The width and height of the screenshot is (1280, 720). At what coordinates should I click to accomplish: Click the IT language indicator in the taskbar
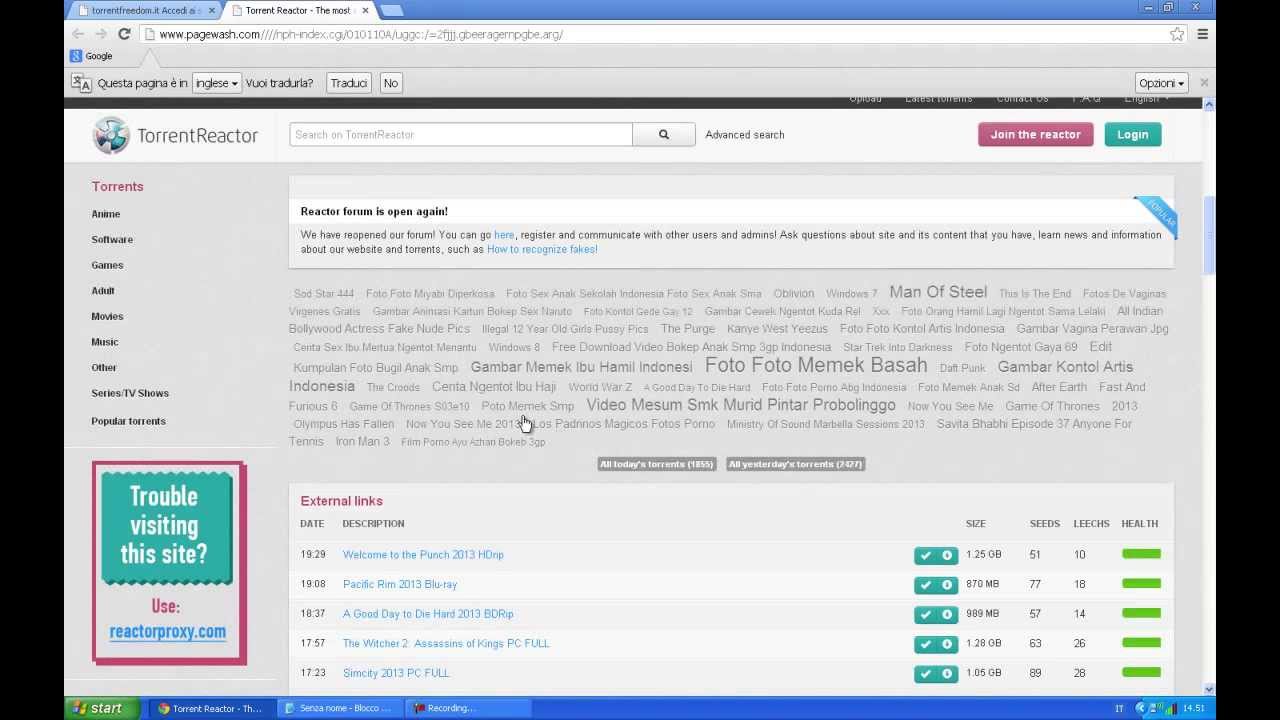(x=1119, y=708)
